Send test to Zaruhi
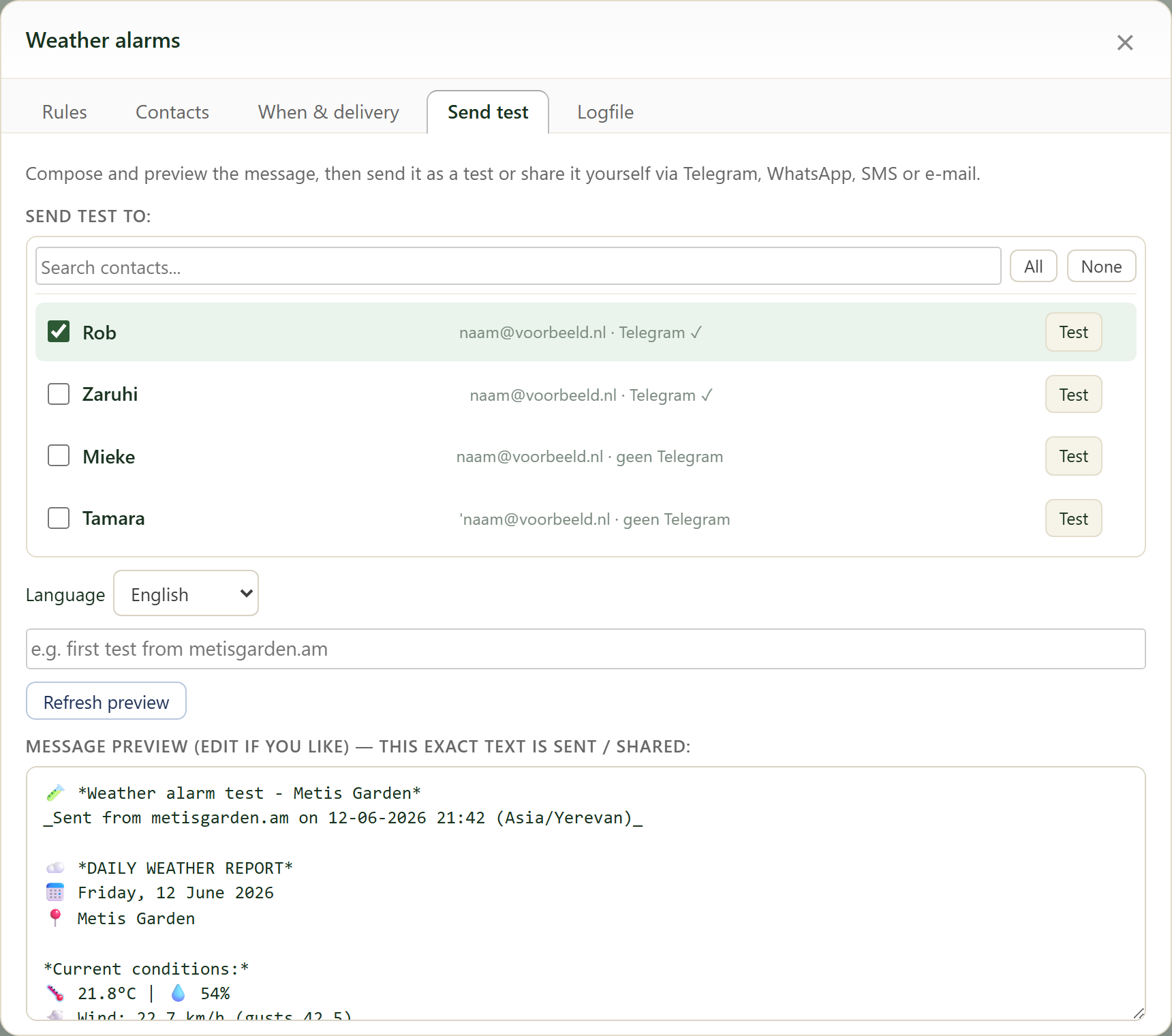 1073,395
